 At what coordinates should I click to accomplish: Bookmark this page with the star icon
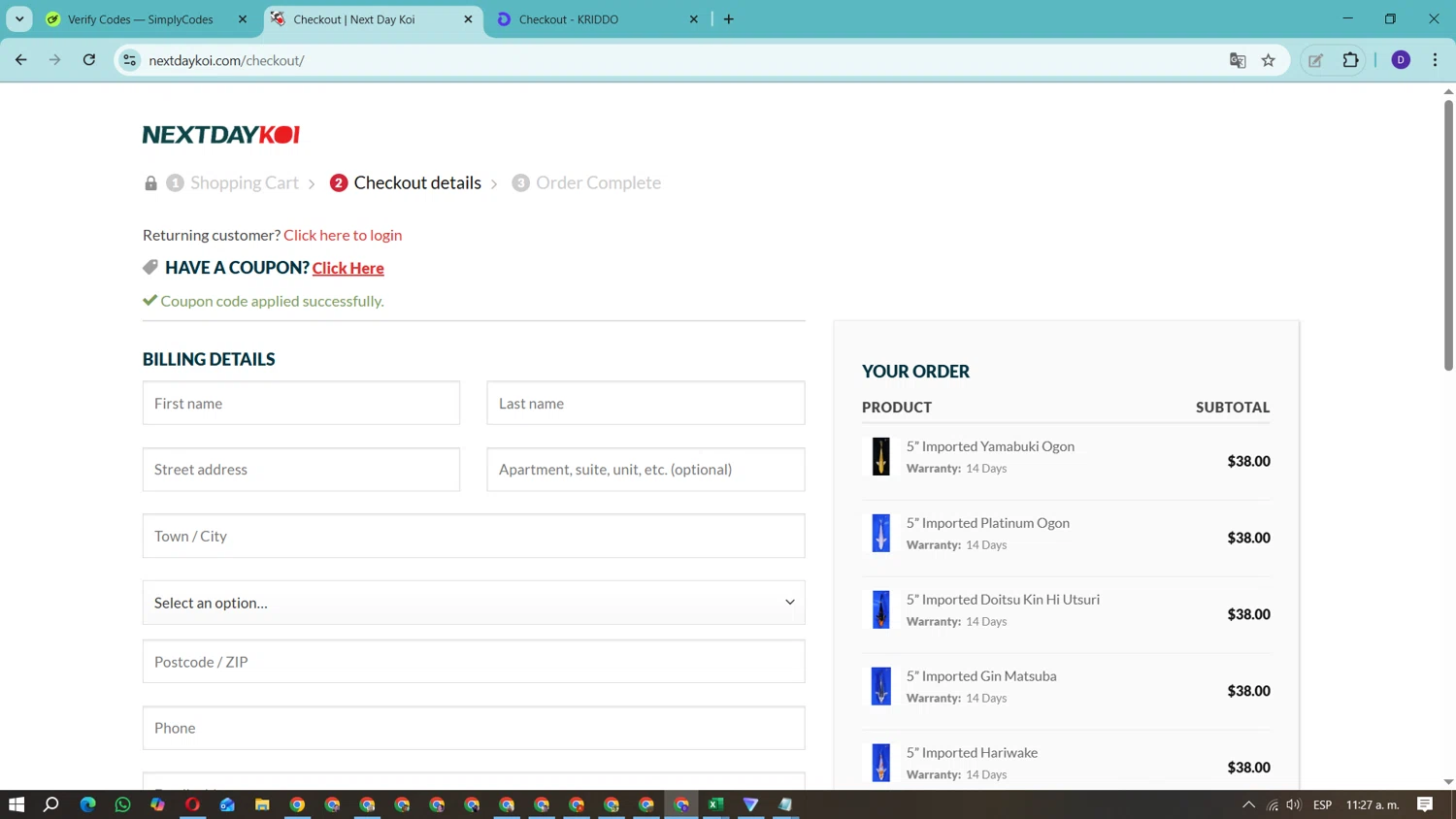pos(1269,60)
